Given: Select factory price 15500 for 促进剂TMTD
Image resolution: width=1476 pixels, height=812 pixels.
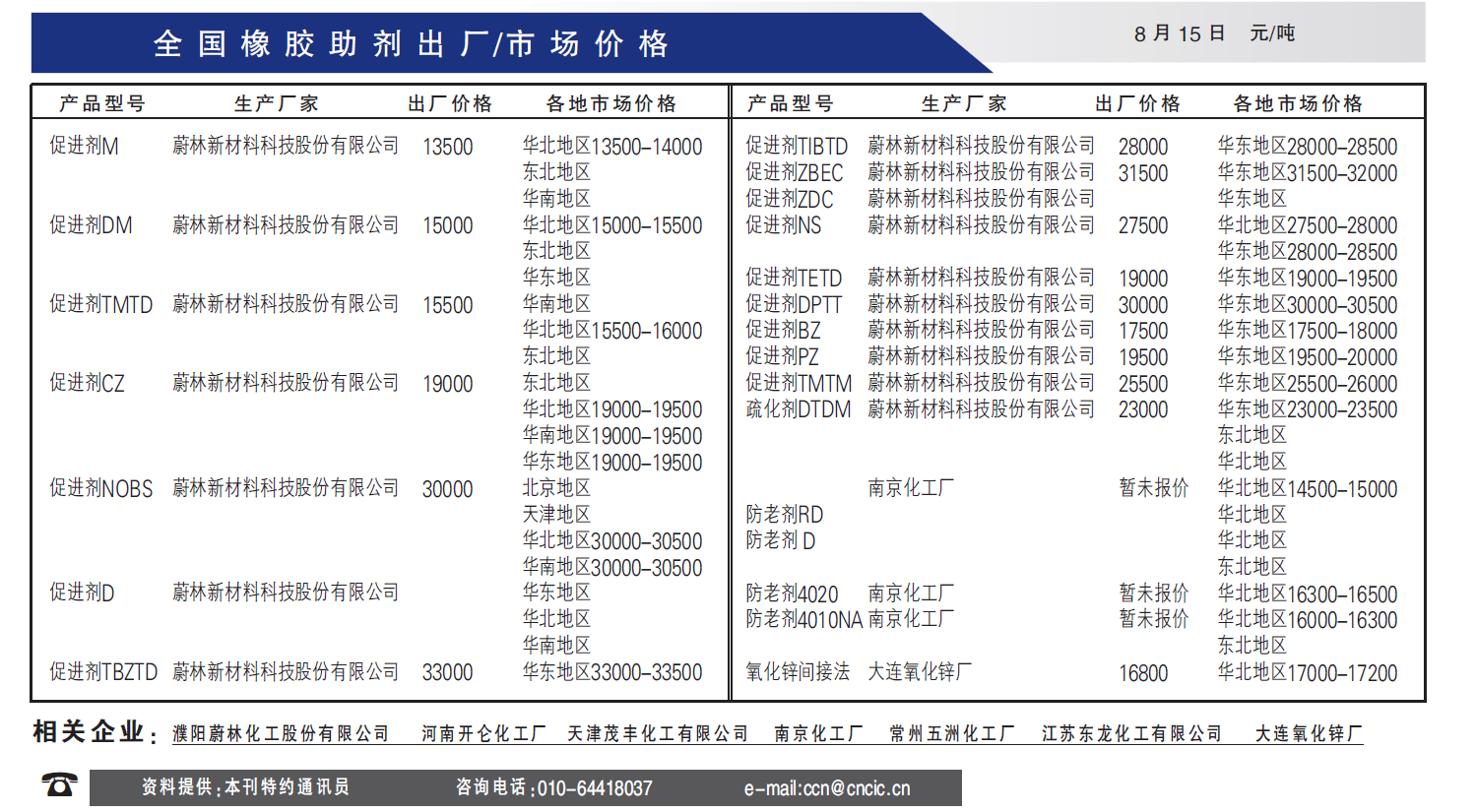Looking at the screenshot, I should (448, 305).
